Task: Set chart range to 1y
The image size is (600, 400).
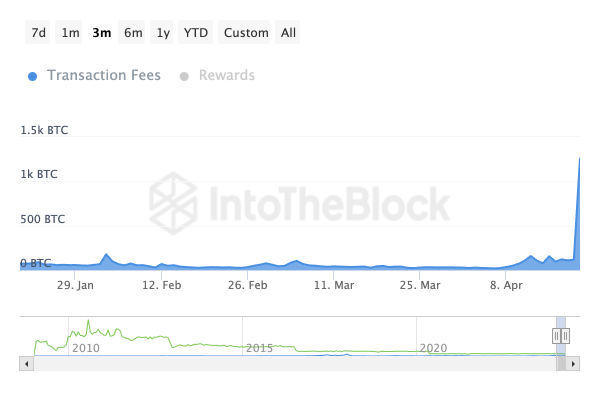Action: tap(163, 32)
